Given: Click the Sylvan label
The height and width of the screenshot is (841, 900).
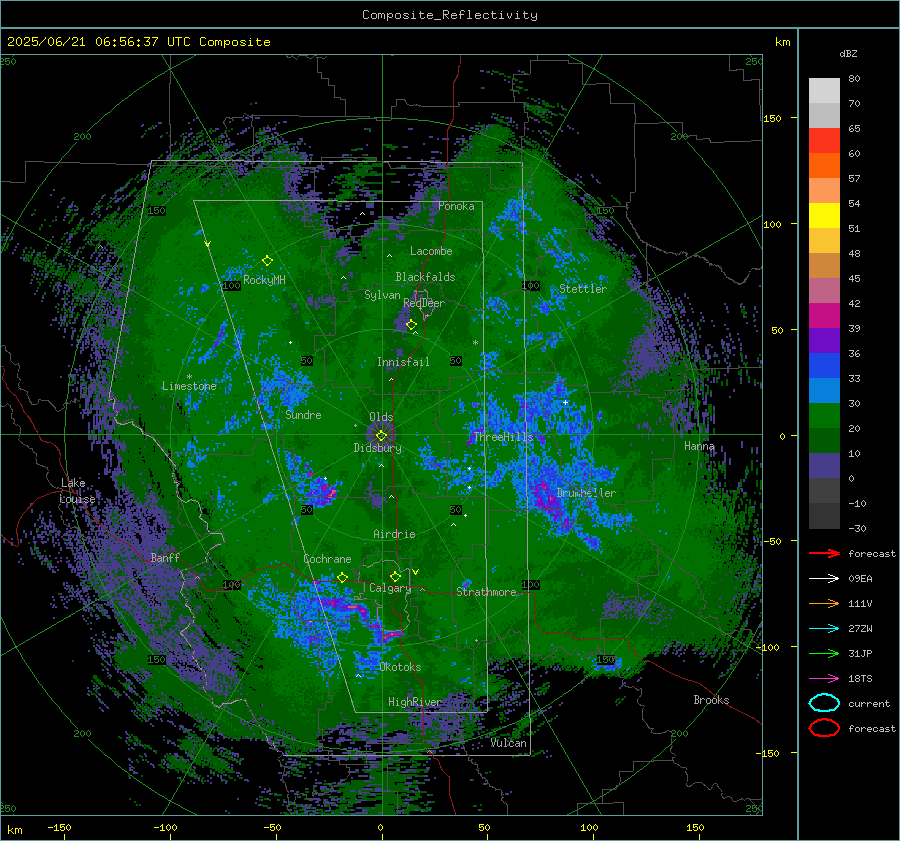Looking at the screenshot, I should [x=382, y=295].
